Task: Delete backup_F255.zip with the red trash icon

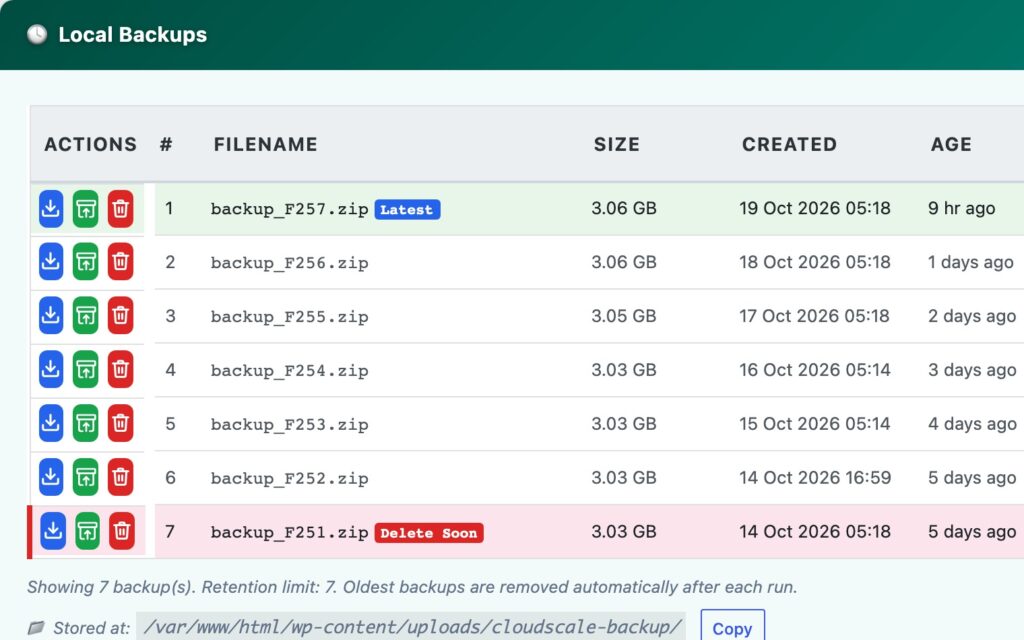Action: point(120,316)
